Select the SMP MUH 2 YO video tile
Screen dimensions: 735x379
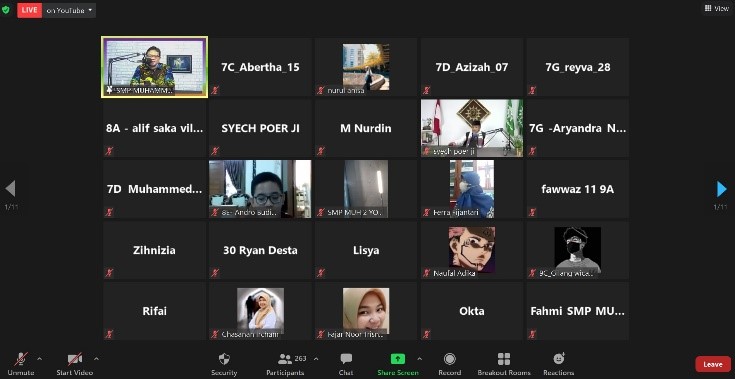366,189
